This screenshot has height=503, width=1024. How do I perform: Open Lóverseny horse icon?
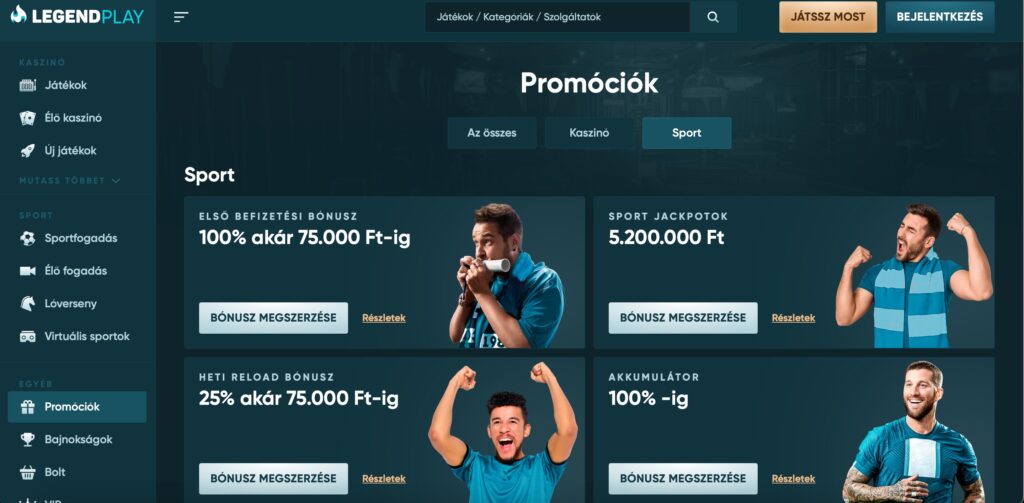[x=27, y=304]
